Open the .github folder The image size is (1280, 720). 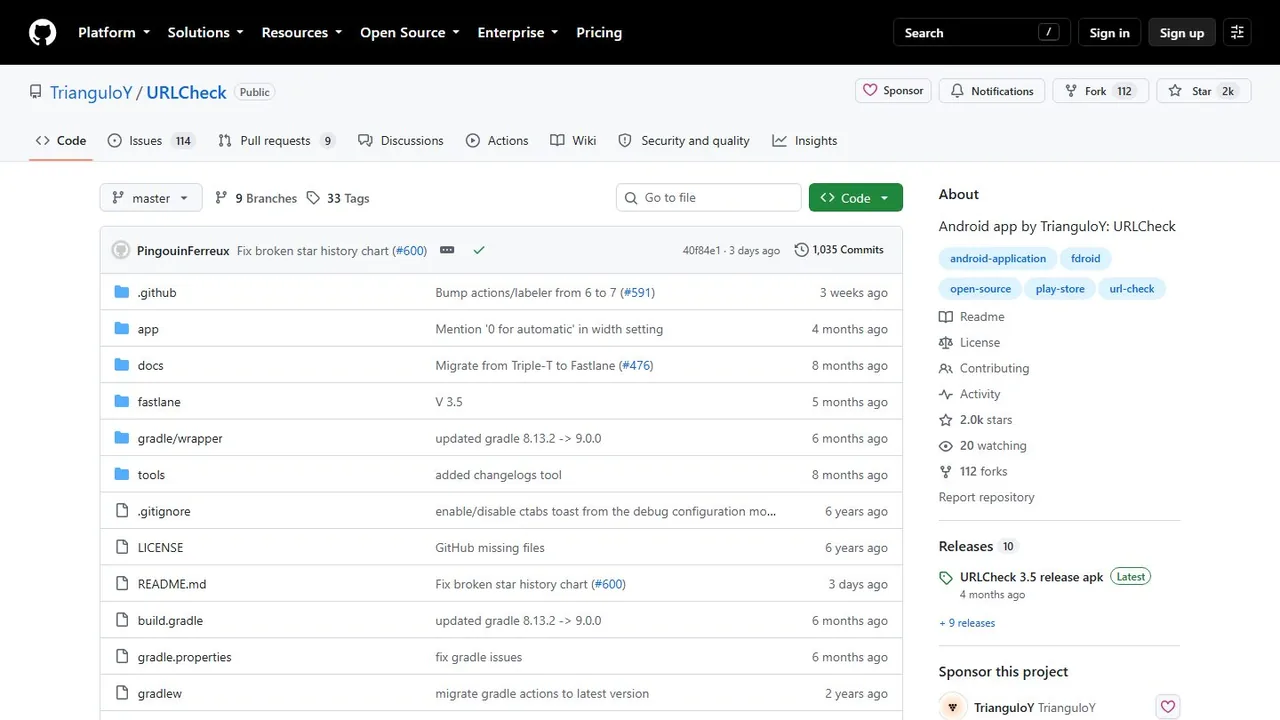157,293
